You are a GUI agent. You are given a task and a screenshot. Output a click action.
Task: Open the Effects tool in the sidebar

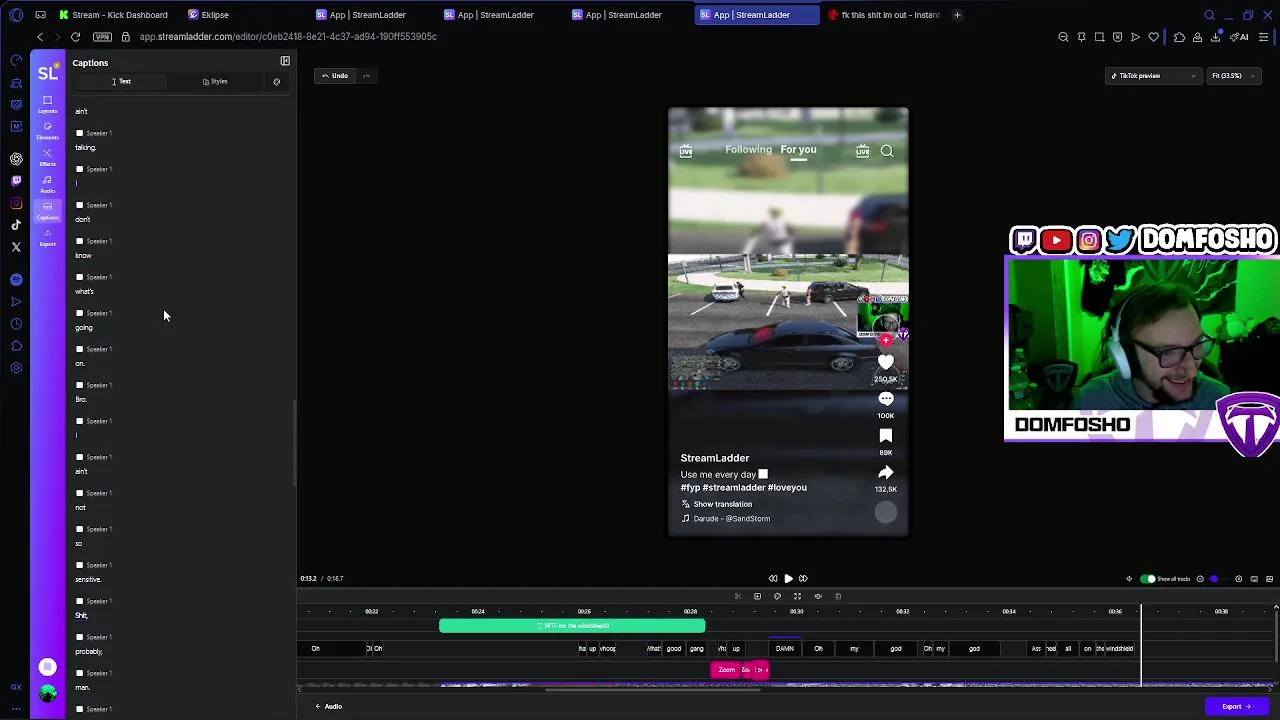[x=47, y=157]
